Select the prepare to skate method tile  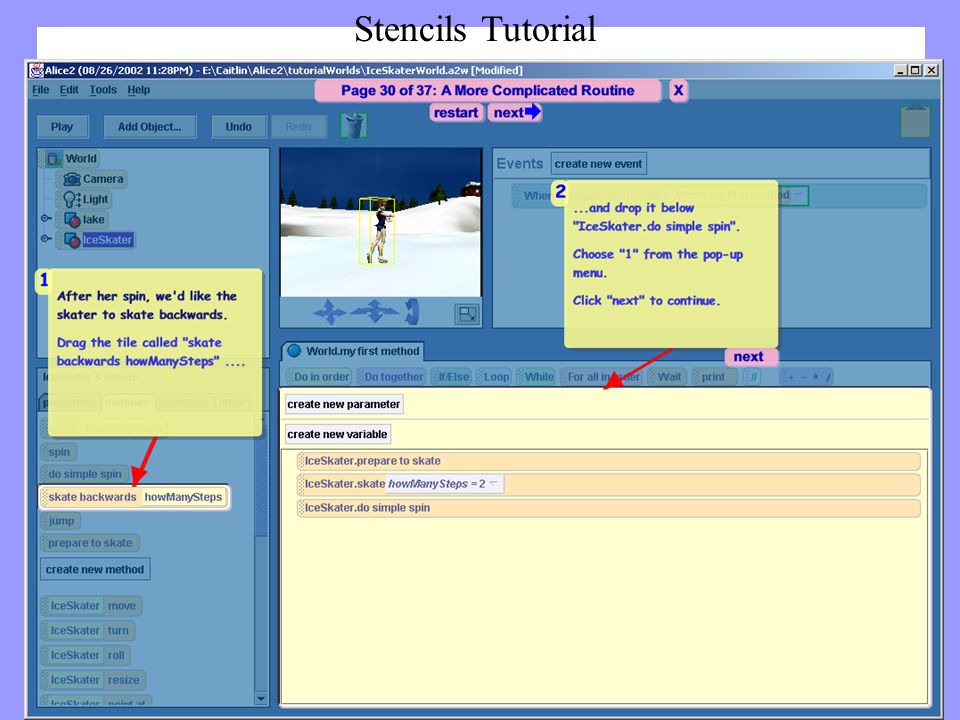tap(89, 543)
